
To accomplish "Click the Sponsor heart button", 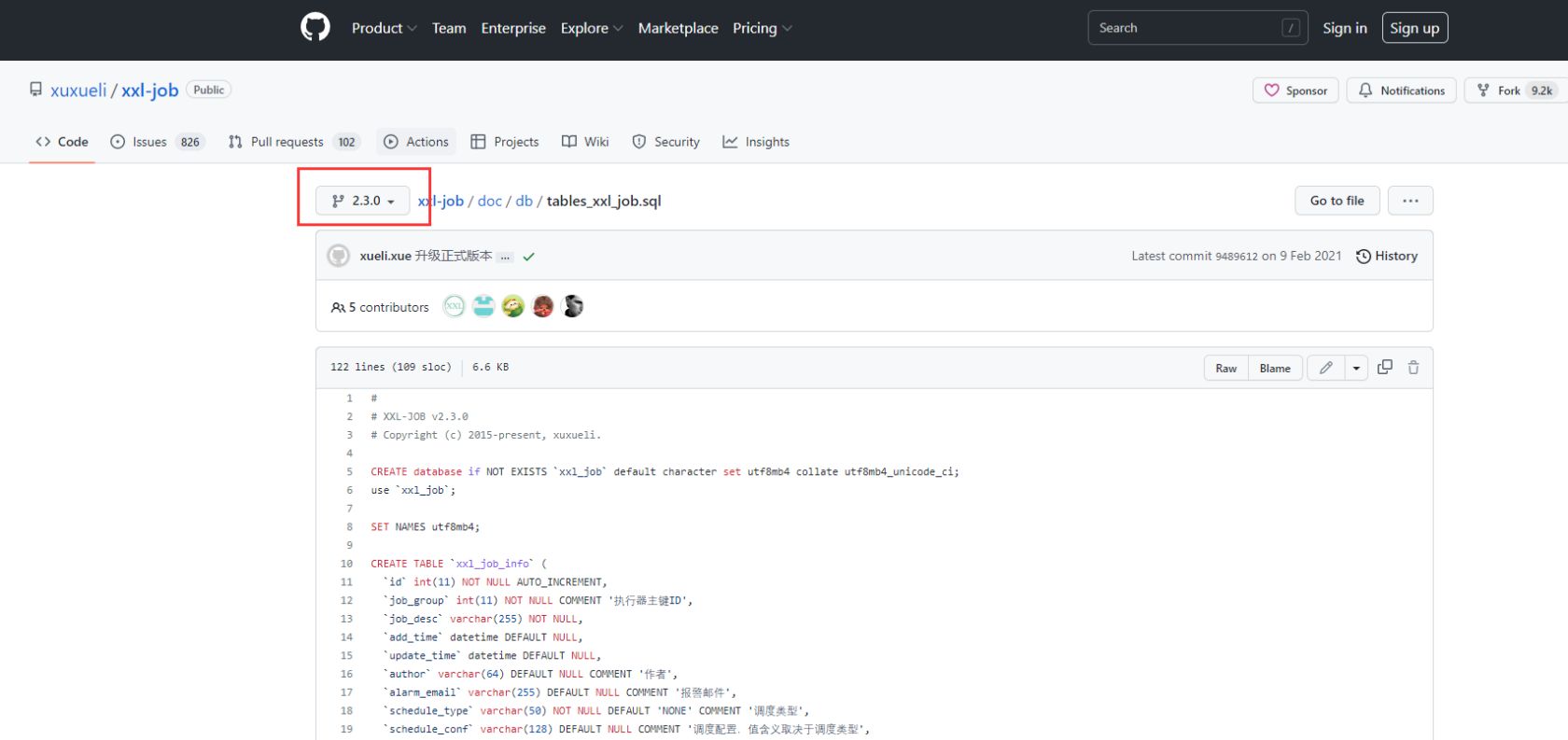I will coord(1295,91).
